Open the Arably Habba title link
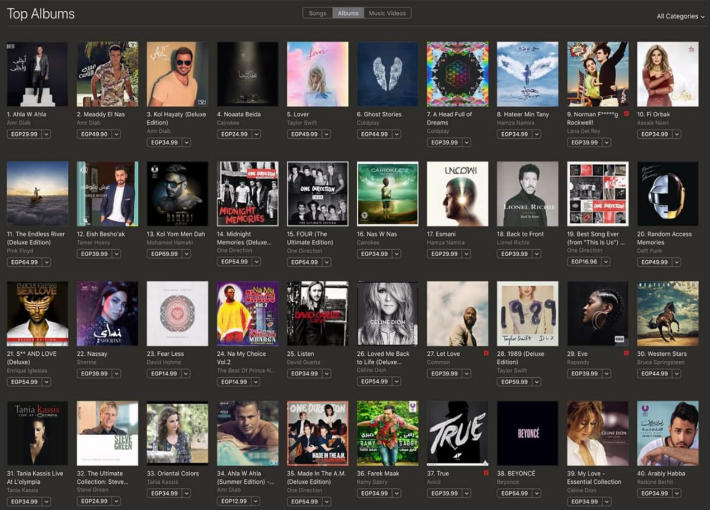 [661, 473]
